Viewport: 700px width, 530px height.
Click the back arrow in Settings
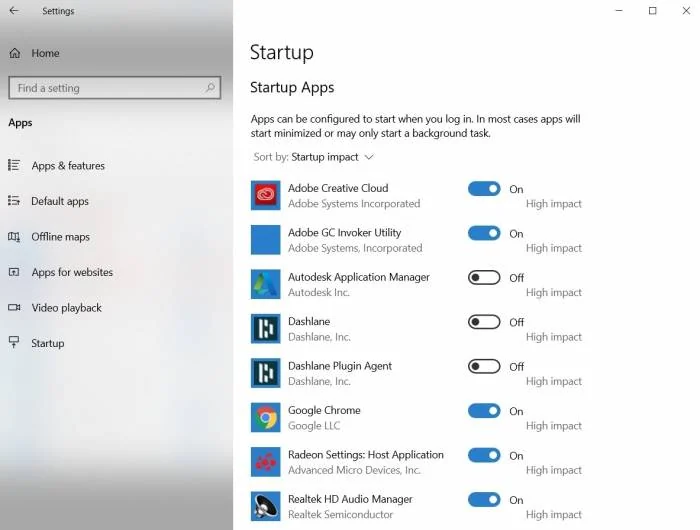pos(14,10)
